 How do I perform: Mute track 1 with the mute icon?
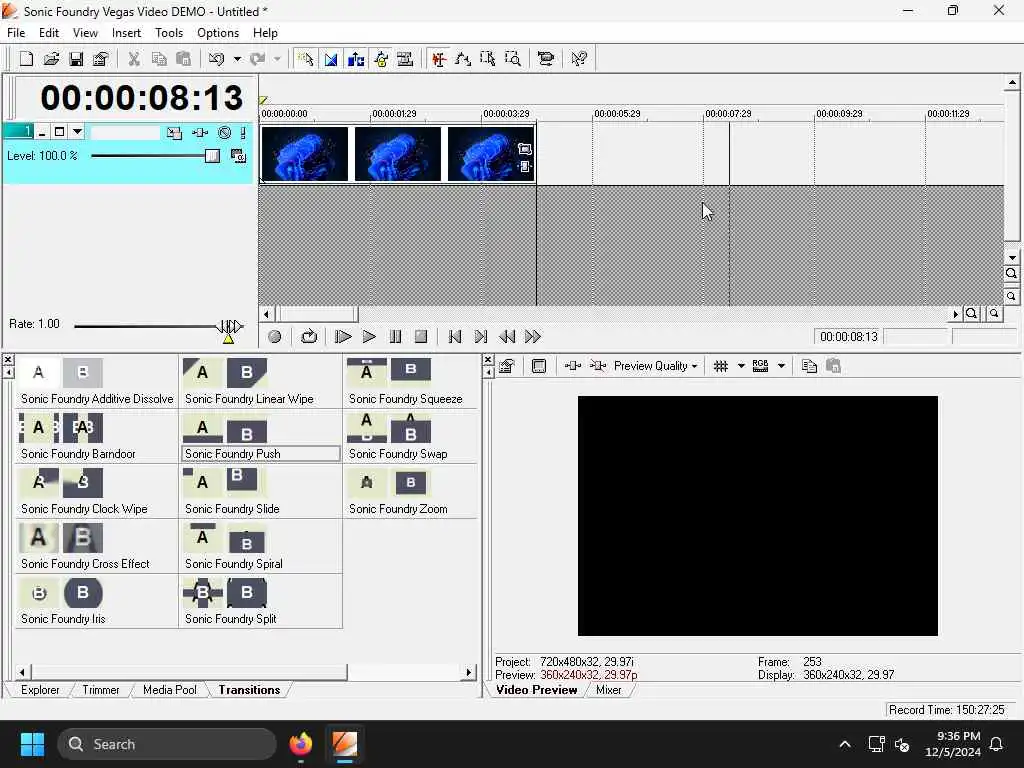[224, 133]
